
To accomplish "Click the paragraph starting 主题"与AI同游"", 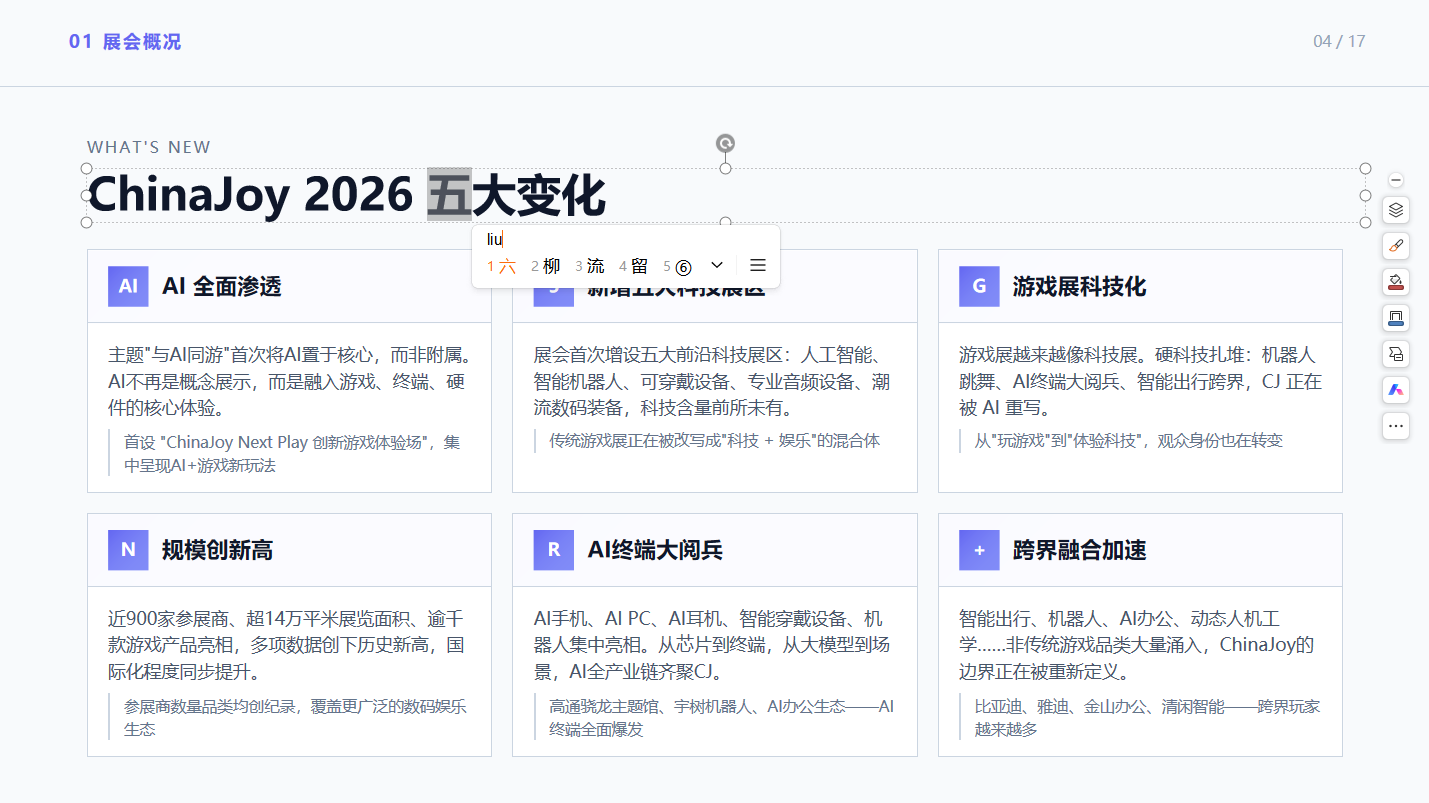I will click(289, 382).
